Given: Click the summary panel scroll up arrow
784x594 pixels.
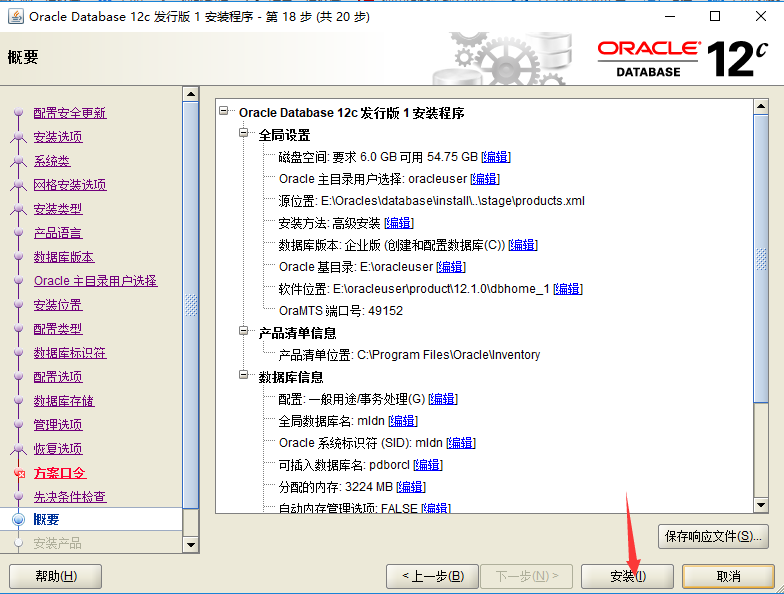Looking at the screenshot, I should point(761,106).
